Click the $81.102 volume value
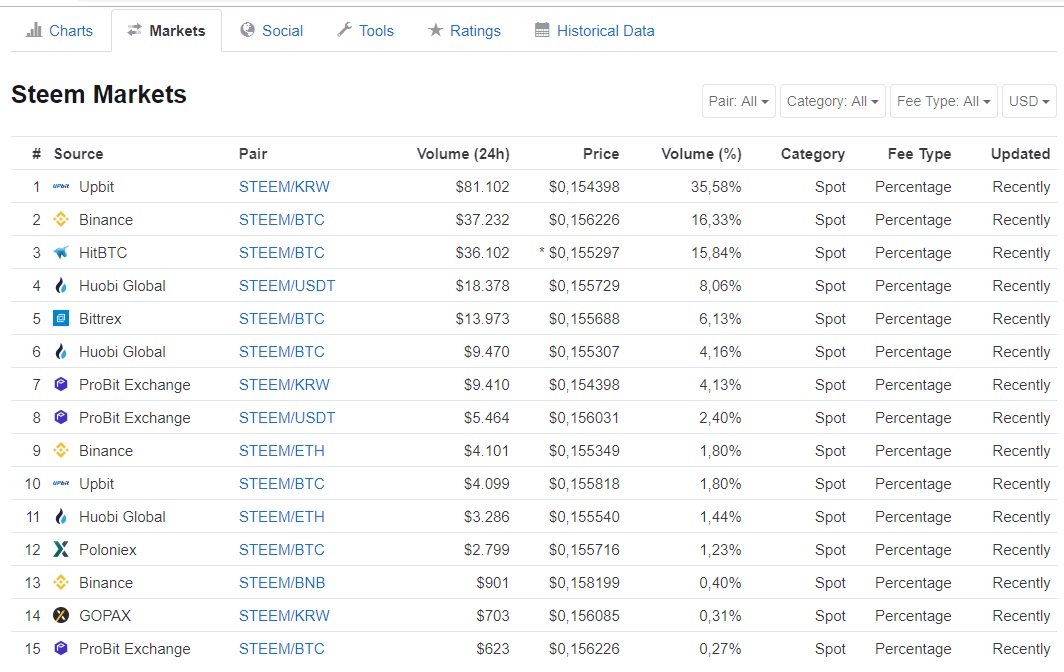This screenshot has width=1064, height=672. pyautogui.click(x=482, y=187)
